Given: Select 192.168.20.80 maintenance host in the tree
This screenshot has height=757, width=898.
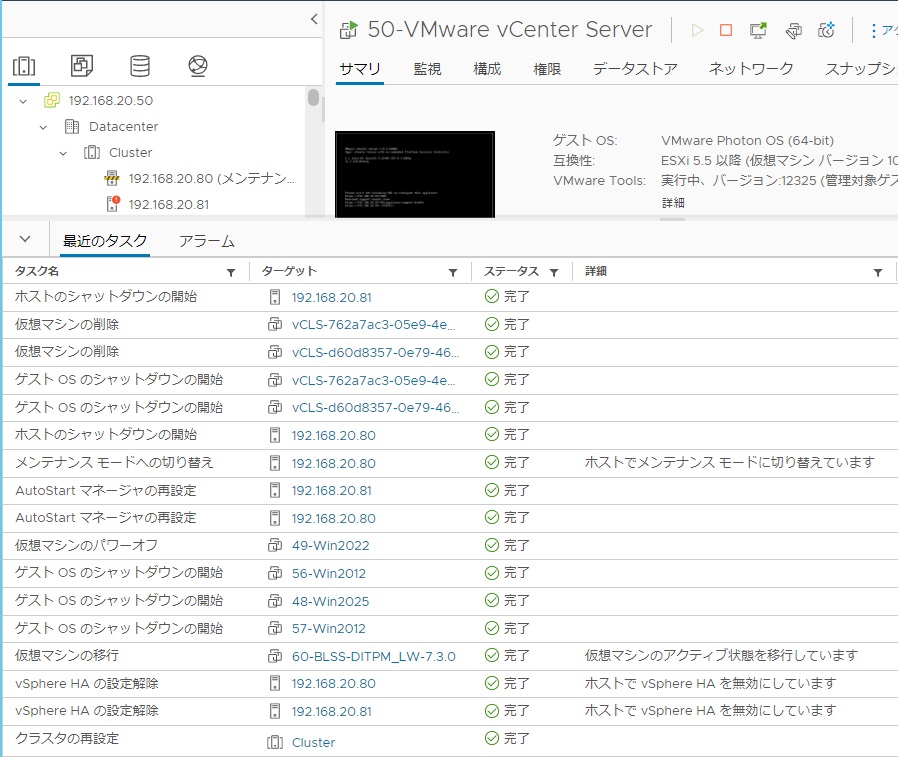Looking at the screenshot, I should pos(211,179).
